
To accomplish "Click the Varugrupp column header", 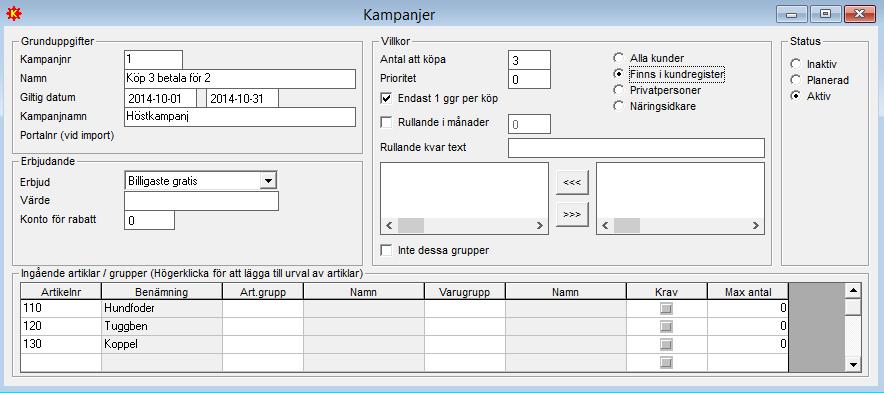I will point(465,292).
